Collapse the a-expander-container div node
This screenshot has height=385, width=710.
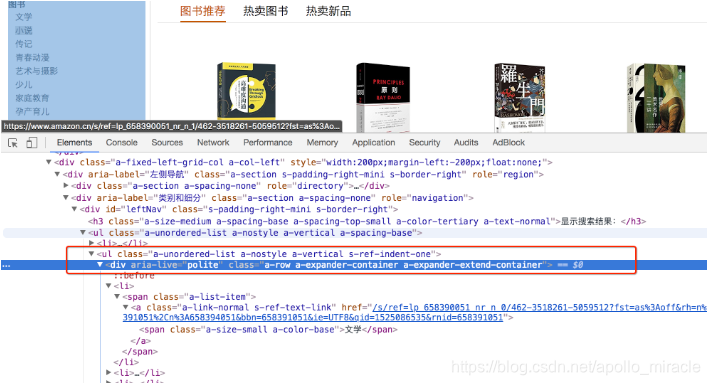point(100,265)
